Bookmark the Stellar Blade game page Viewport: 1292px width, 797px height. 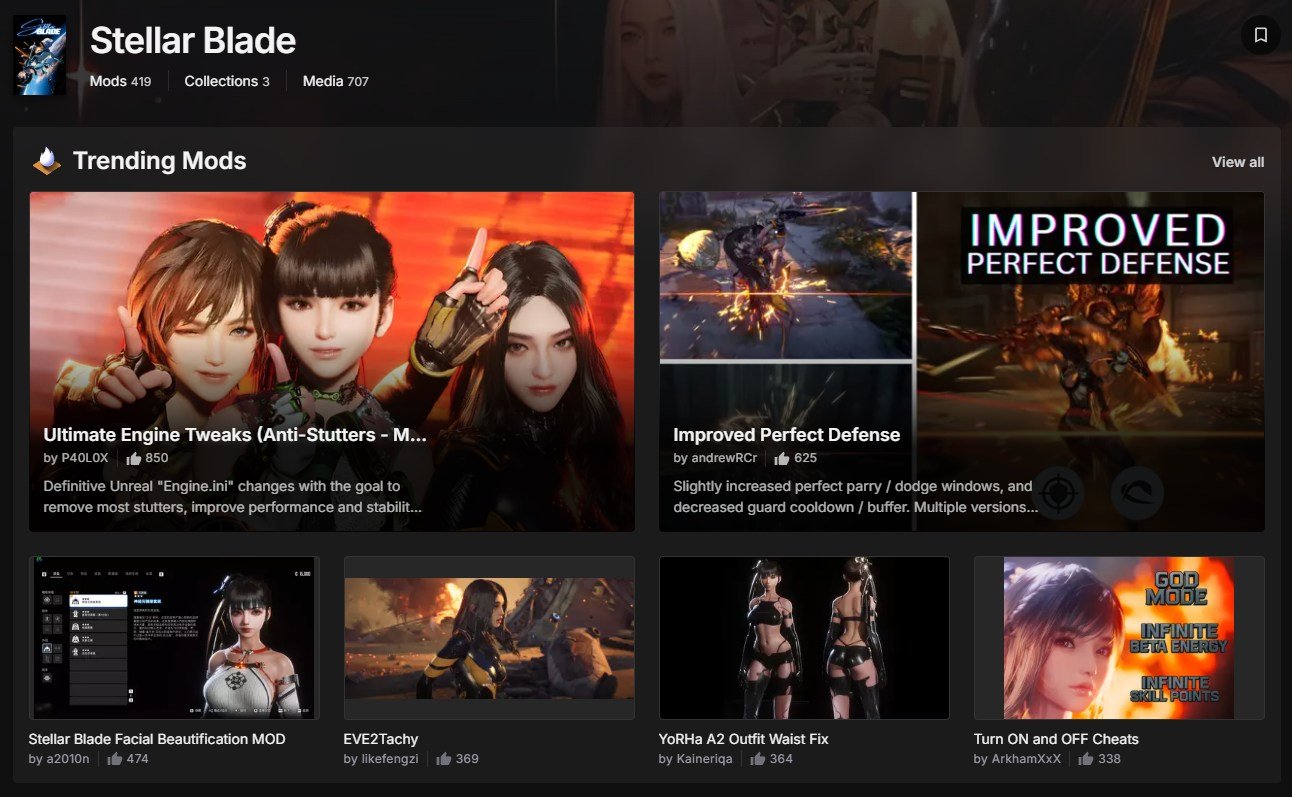pos(1260,35)
